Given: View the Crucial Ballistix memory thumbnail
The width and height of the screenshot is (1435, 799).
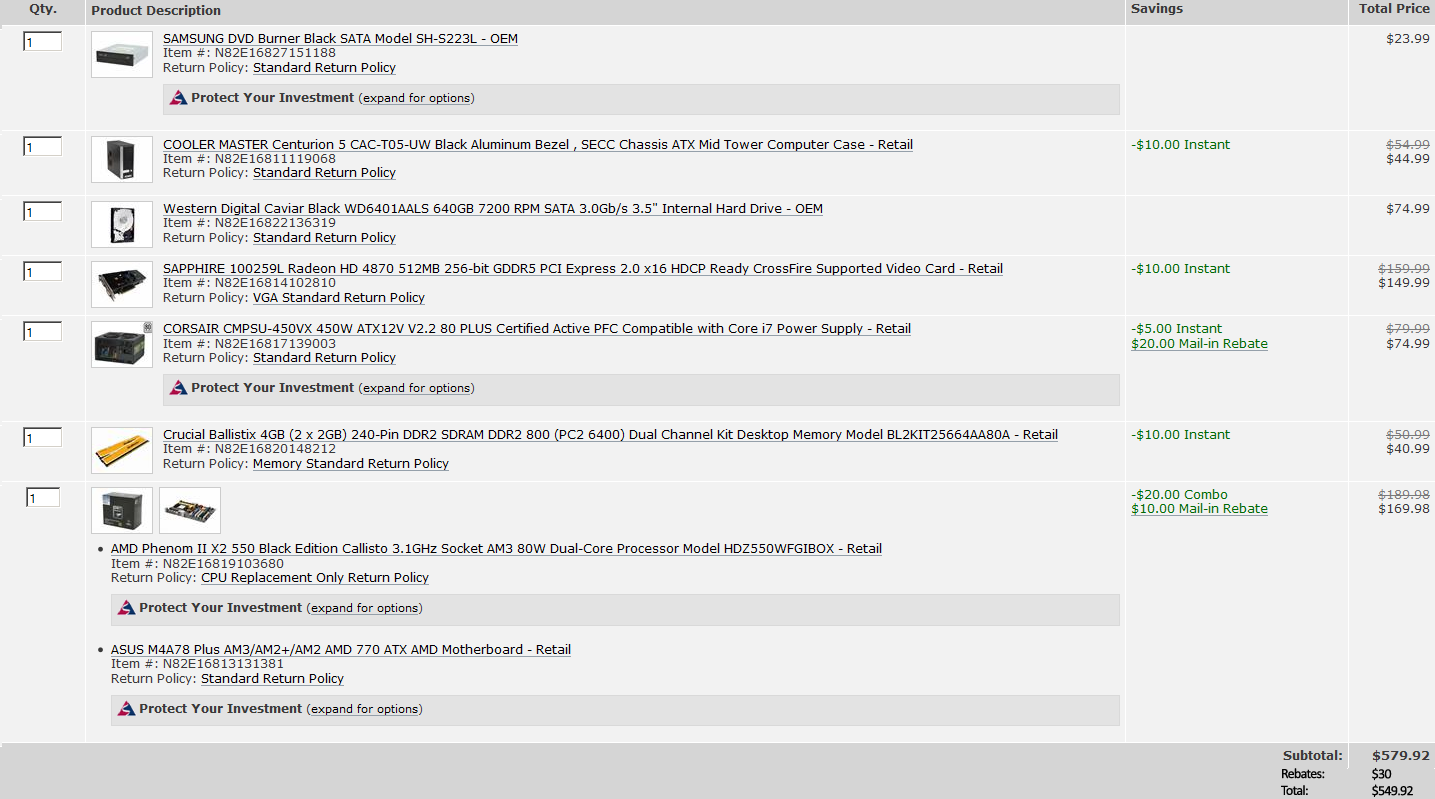Looking at the screenshot, I should tap(122, 450).
